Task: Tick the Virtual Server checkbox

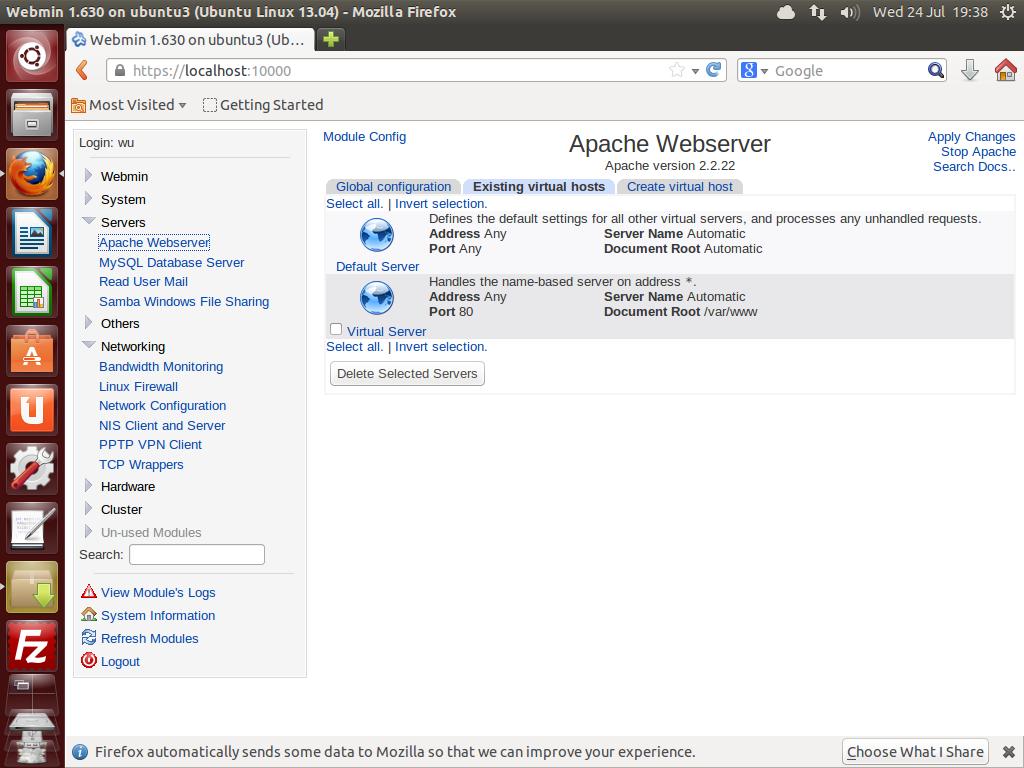Action: click(x=336, y=329)
